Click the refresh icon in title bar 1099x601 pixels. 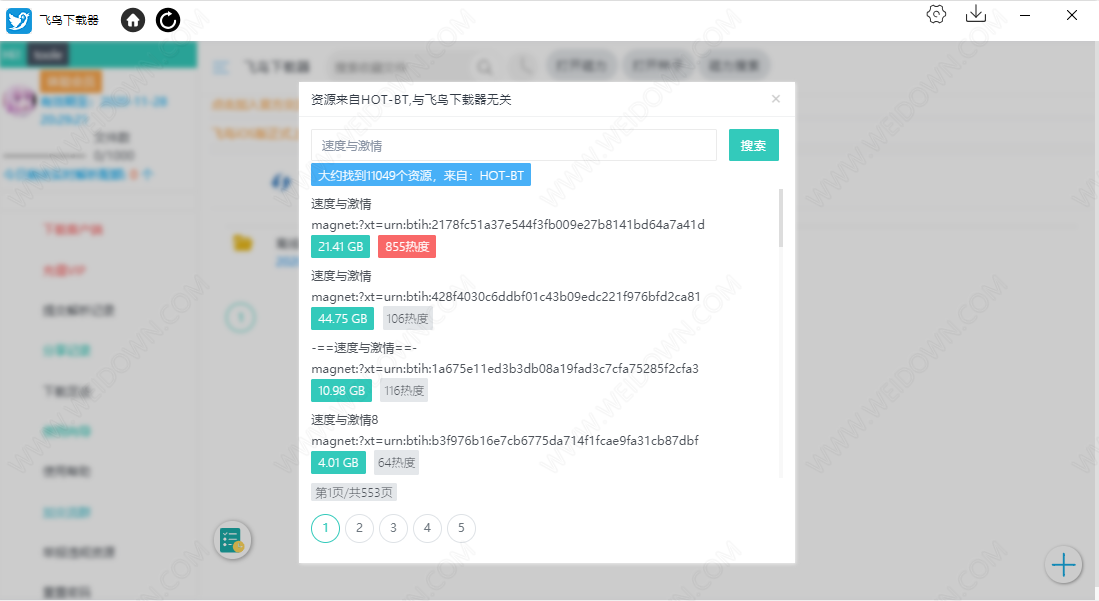coord(168,19)
